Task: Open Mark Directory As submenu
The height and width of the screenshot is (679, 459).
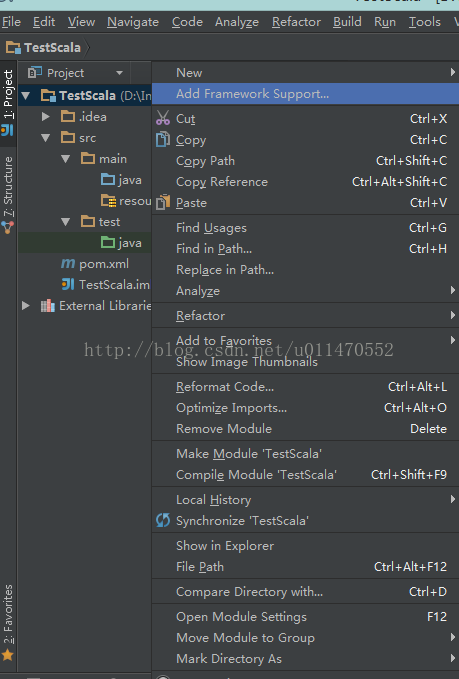Action: click(x=305, y=659)
